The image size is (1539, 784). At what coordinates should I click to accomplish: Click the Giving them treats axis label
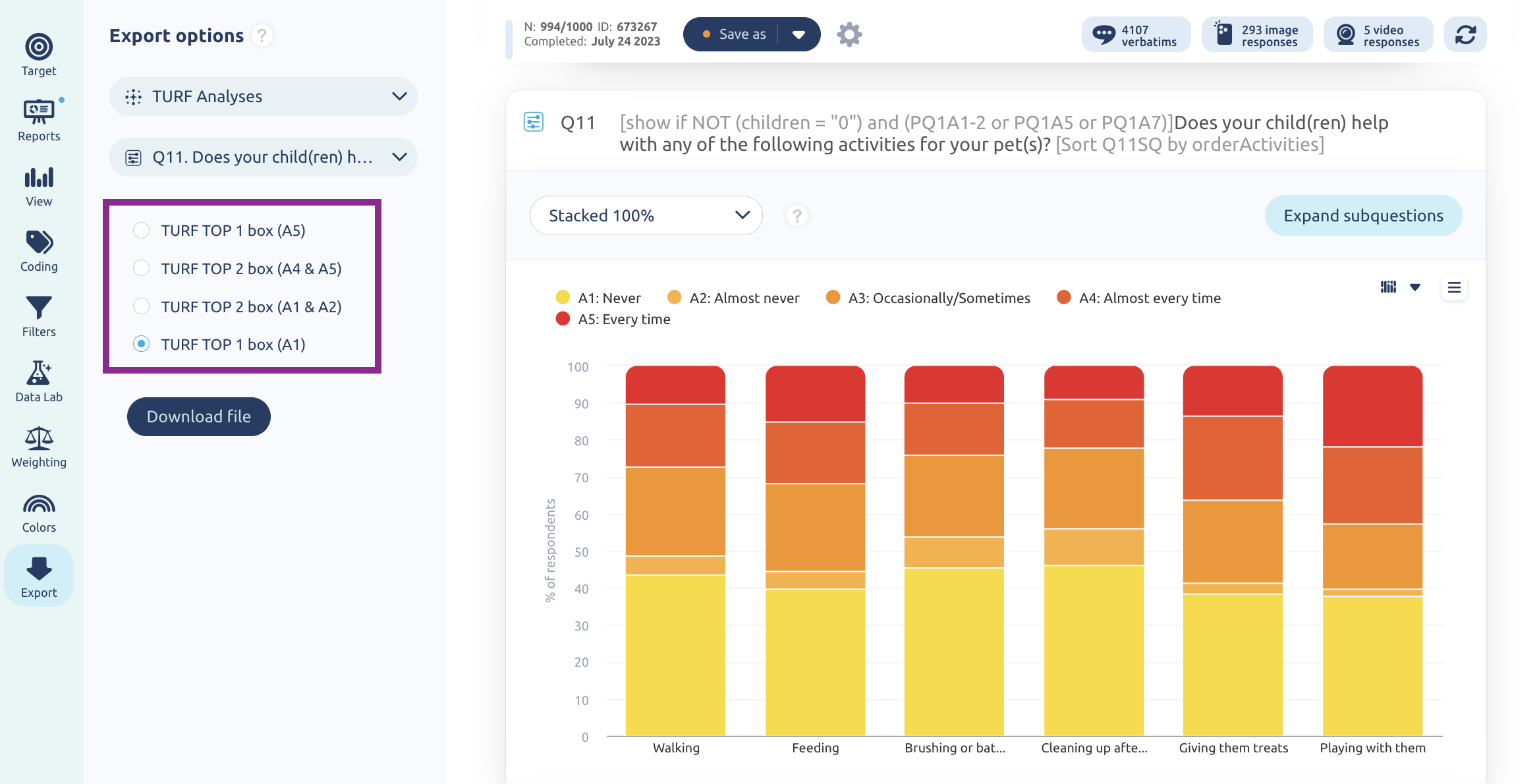click(1233, 748)
